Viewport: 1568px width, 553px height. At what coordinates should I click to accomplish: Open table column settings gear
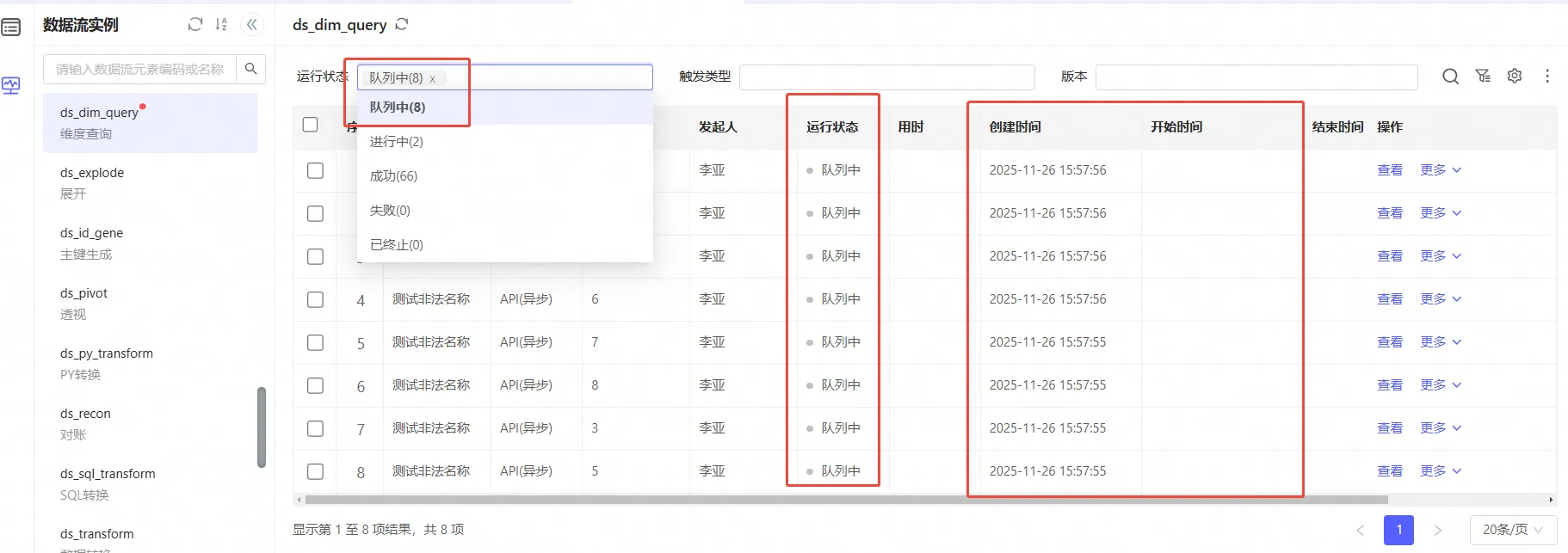pos(1515,77)
